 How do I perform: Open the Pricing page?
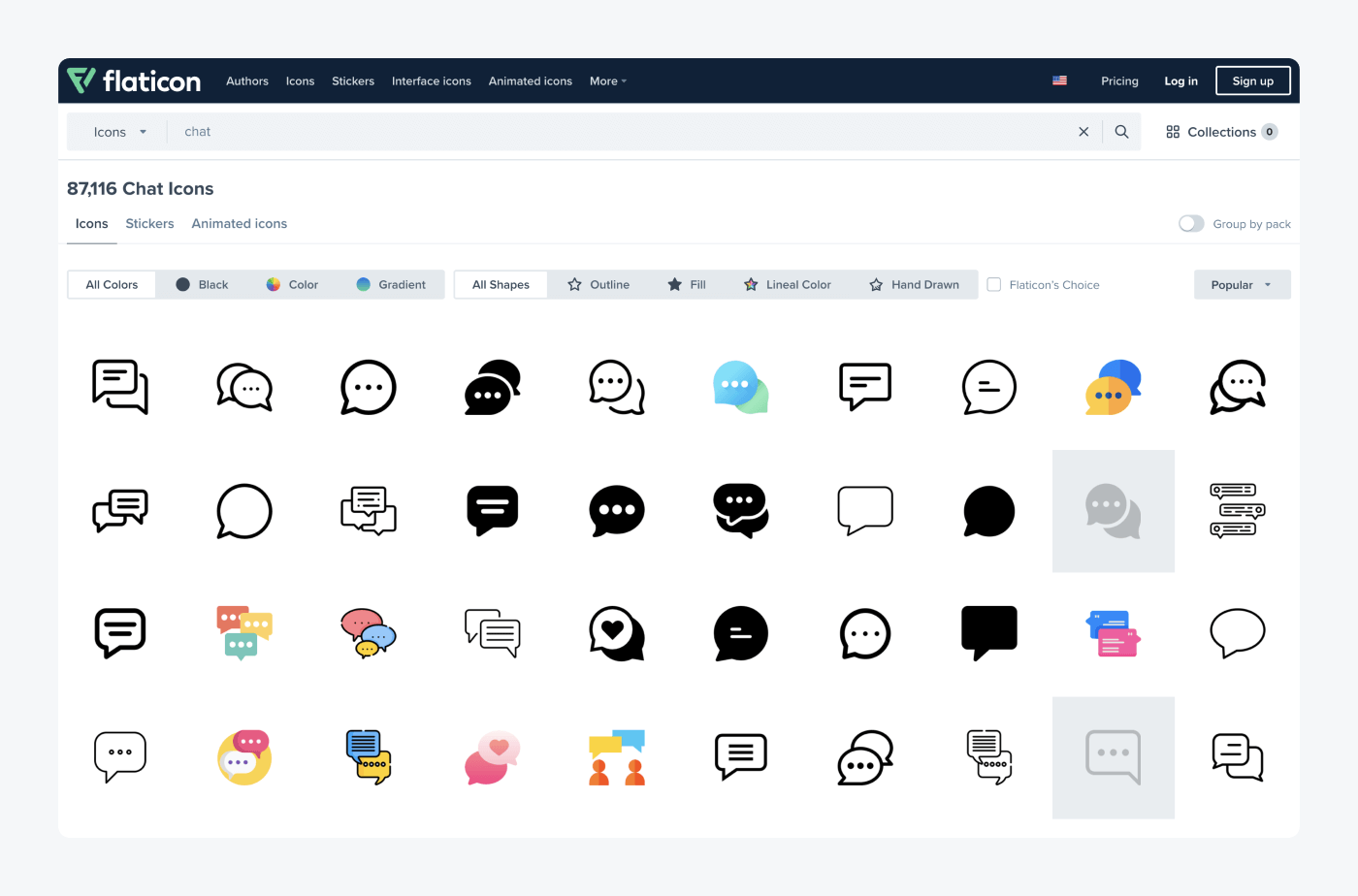[1119, 81]
